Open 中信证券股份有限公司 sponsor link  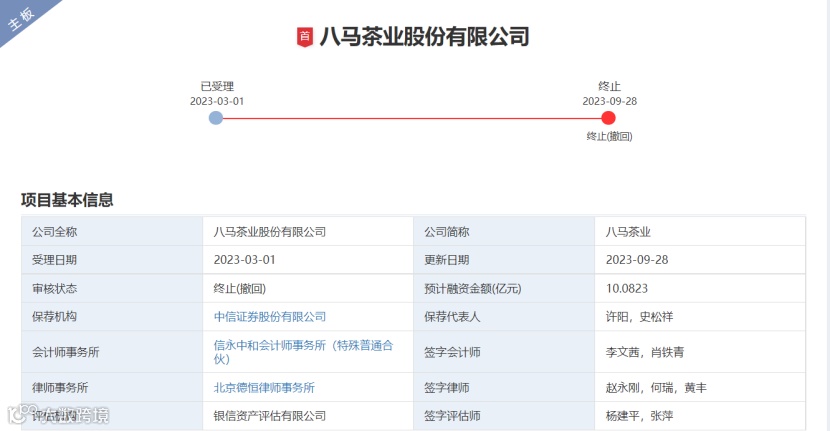[x=269, y=317]
